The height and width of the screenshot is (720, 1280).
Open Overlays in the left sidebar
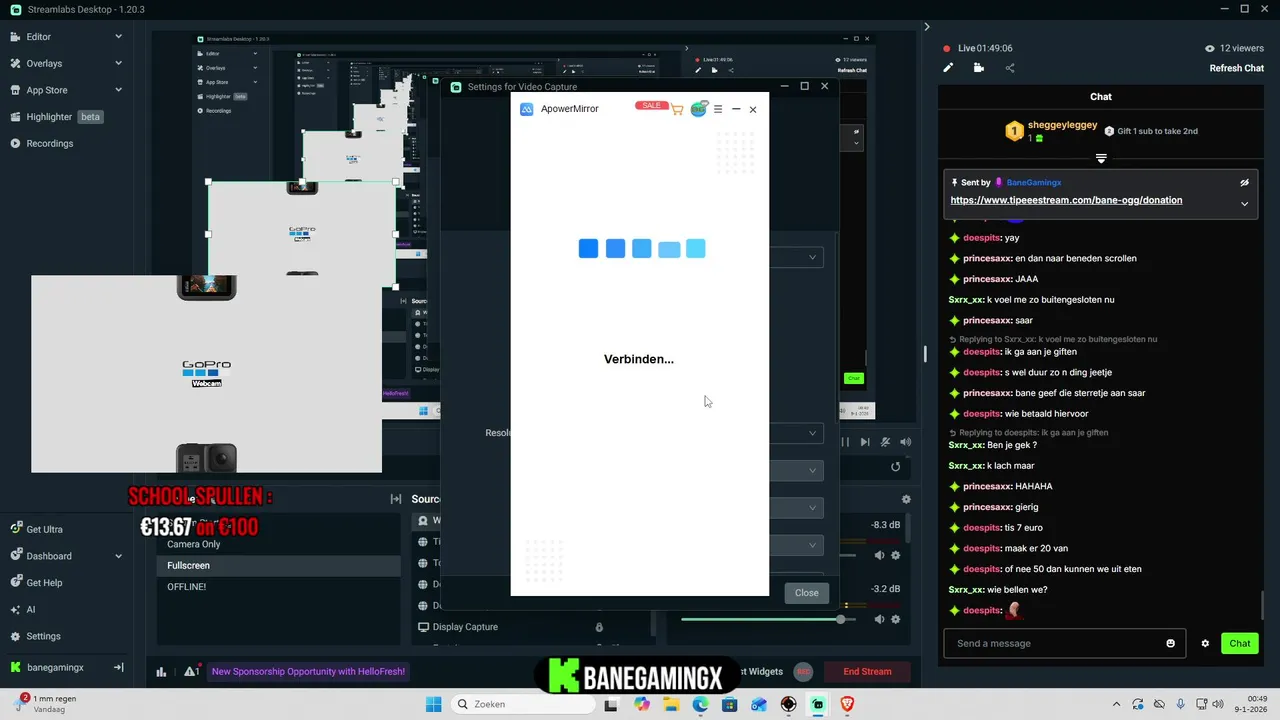click(44, 63)
